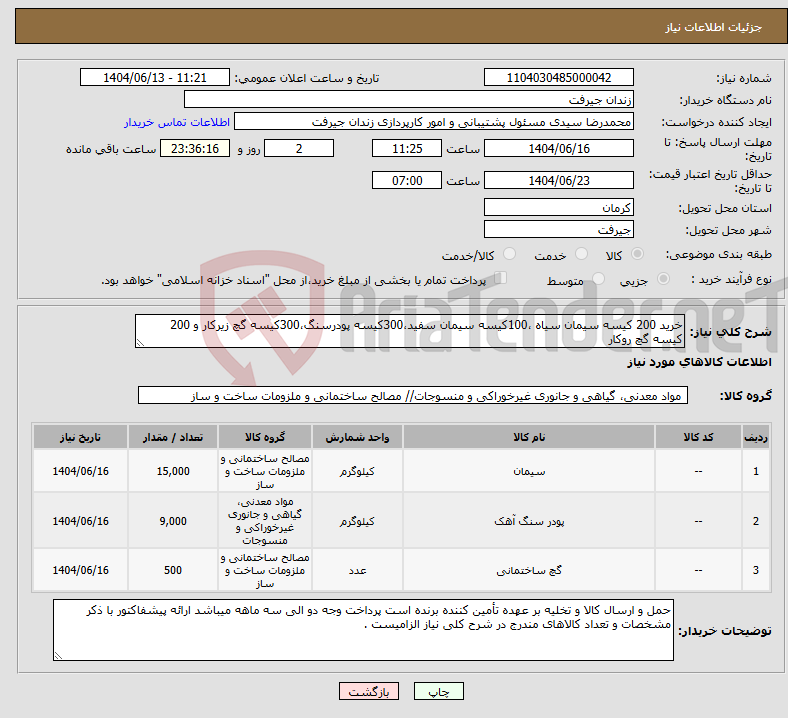Screen dimensions: 788x718
Task: Click the validity time field 07:00
Action: click(x=407, y=180)
